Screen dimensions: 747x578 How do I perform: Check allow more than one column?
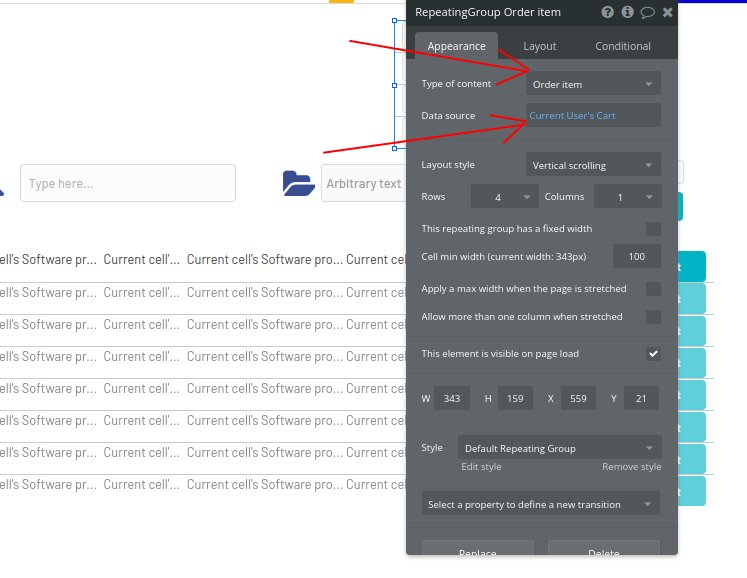[653, 317]
